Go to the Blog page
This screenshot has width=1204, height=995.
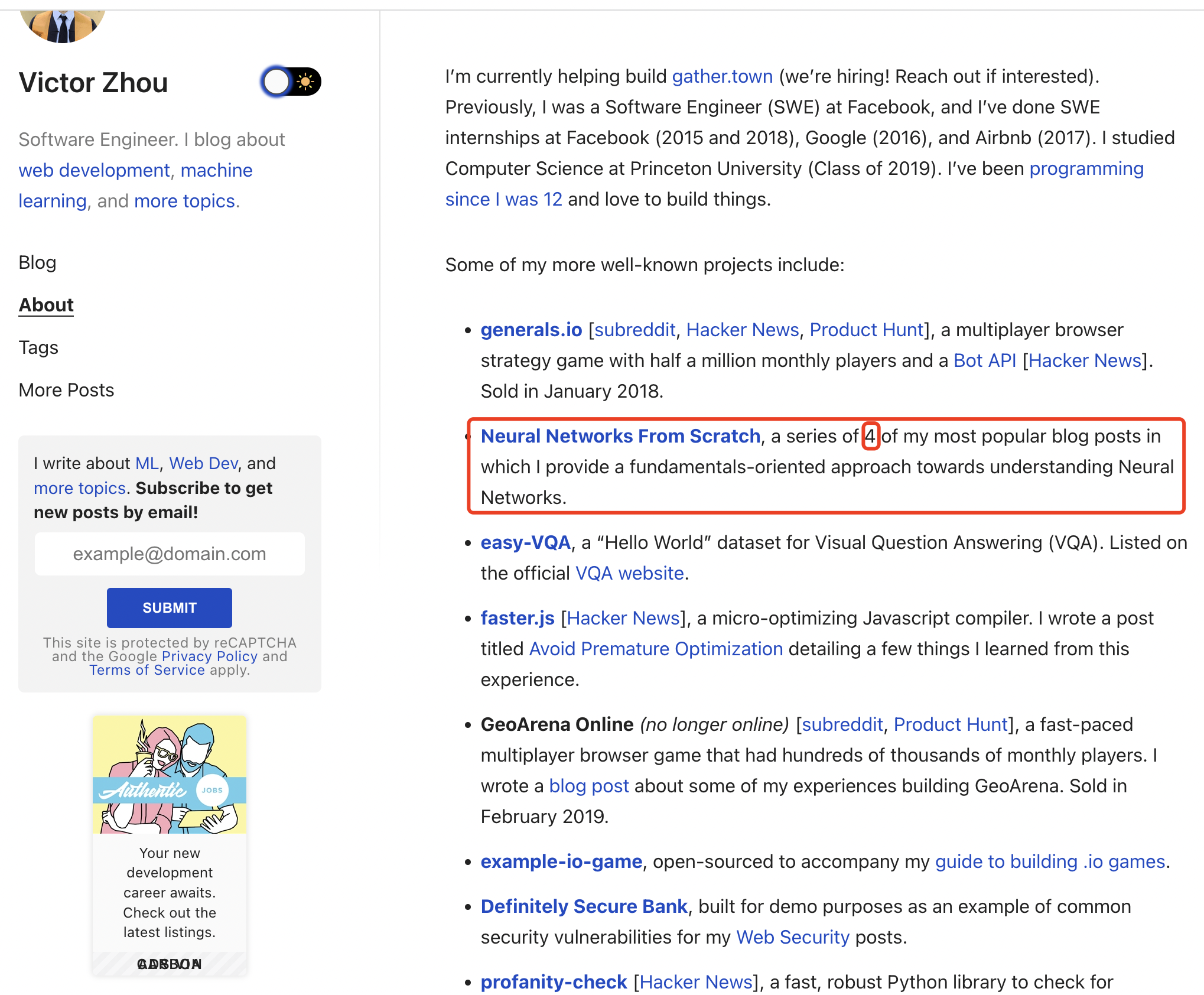[37, 262]
